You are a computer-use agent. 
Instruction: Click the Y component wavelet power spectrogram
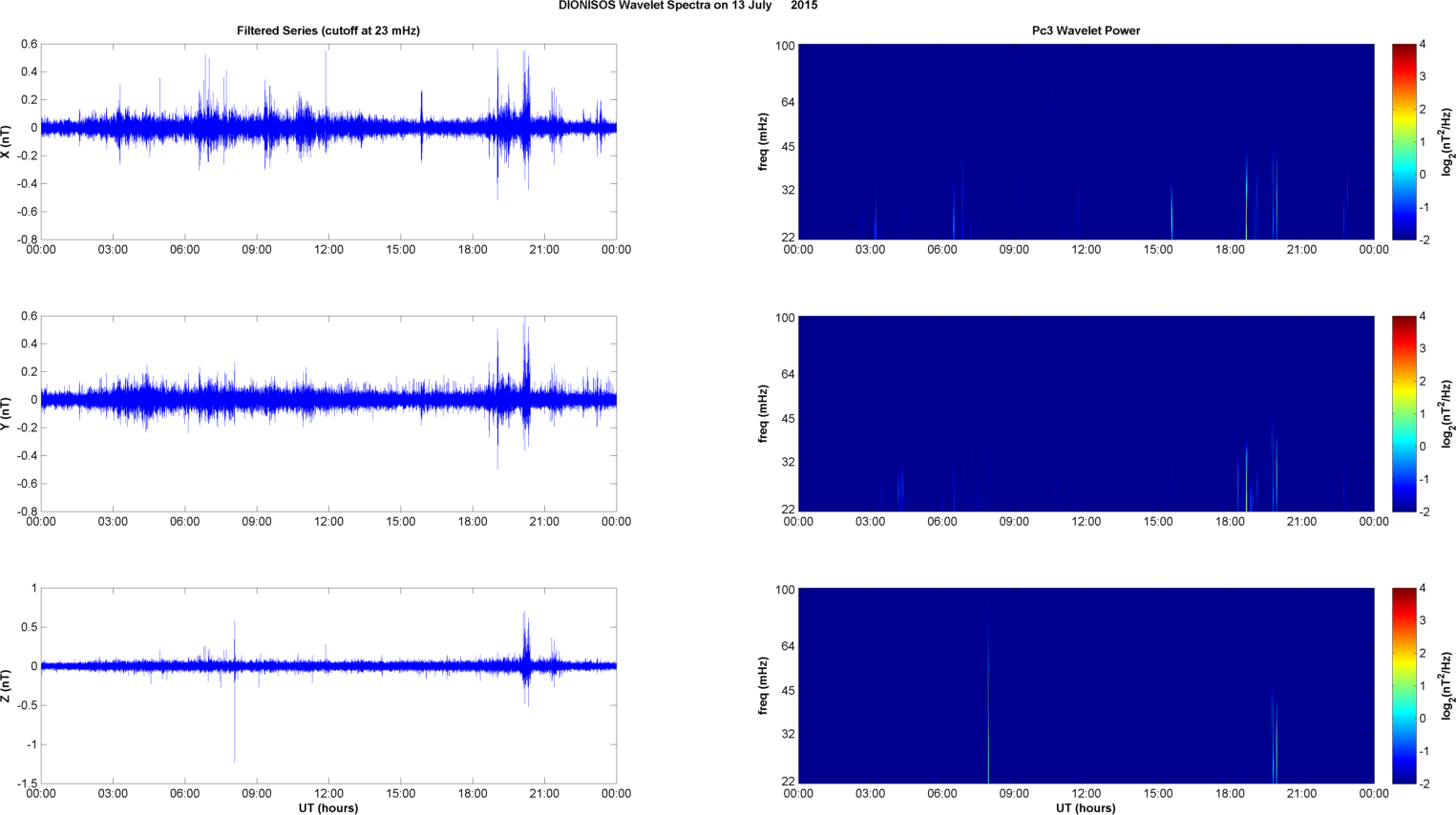[1086, 413]
